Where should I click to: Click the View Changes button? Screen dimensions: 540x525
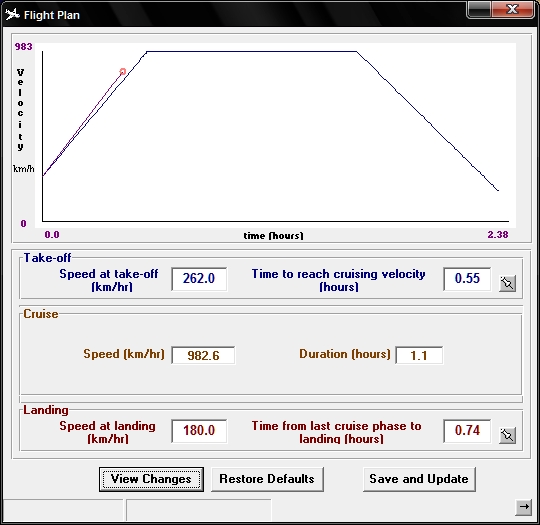click(151, 479)
